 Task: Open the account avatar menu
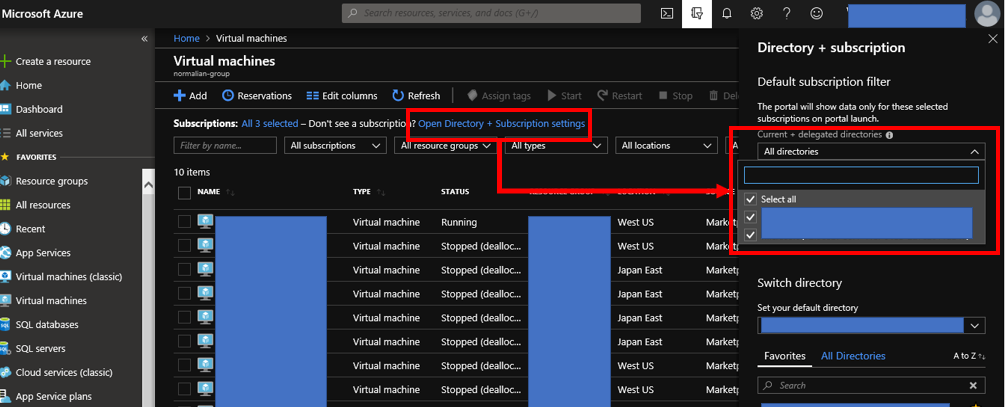point(986,13)
